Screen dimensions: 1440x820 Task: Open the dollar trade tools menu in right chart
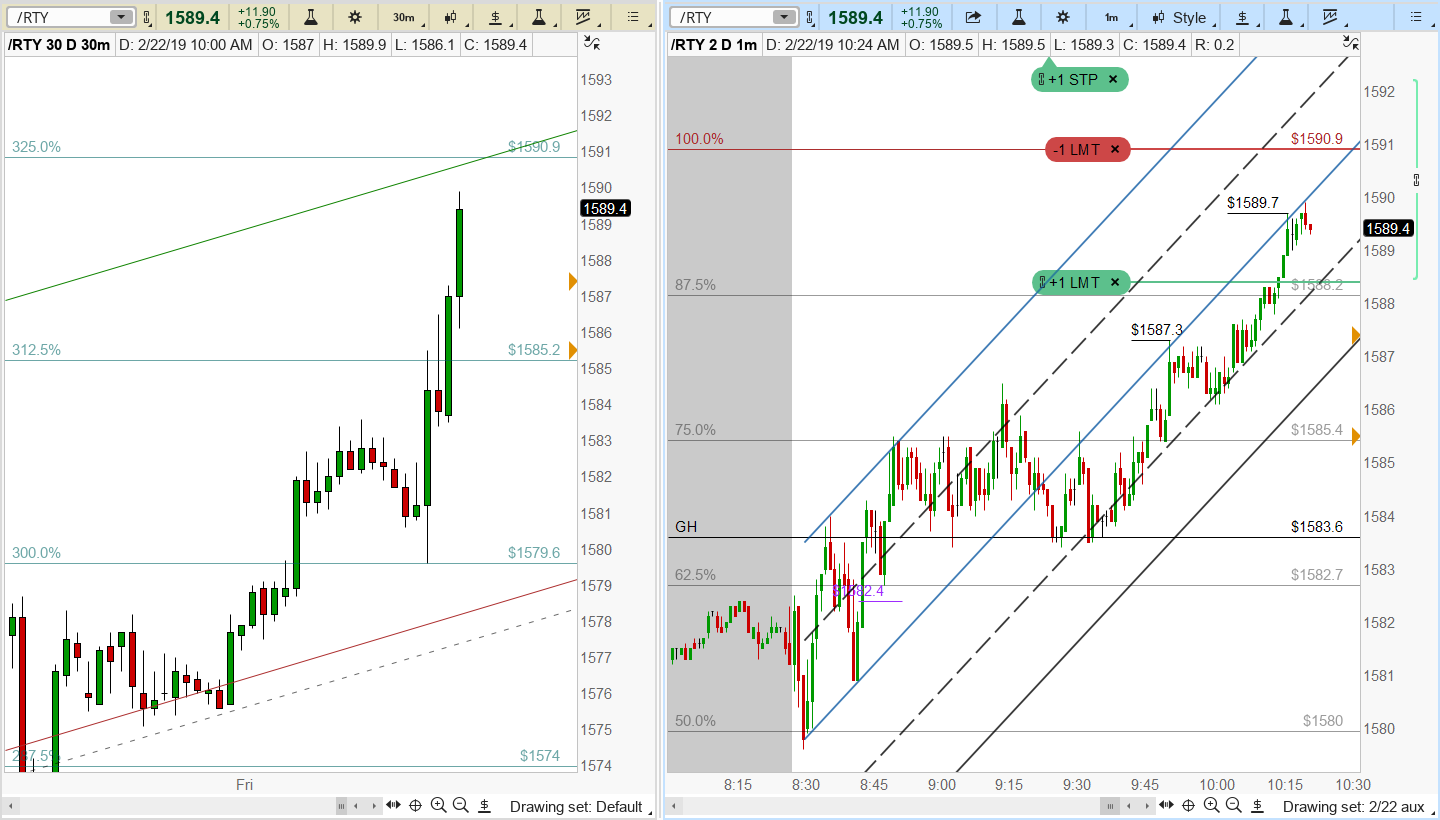pyautogui.click(x=1243, y=17)
